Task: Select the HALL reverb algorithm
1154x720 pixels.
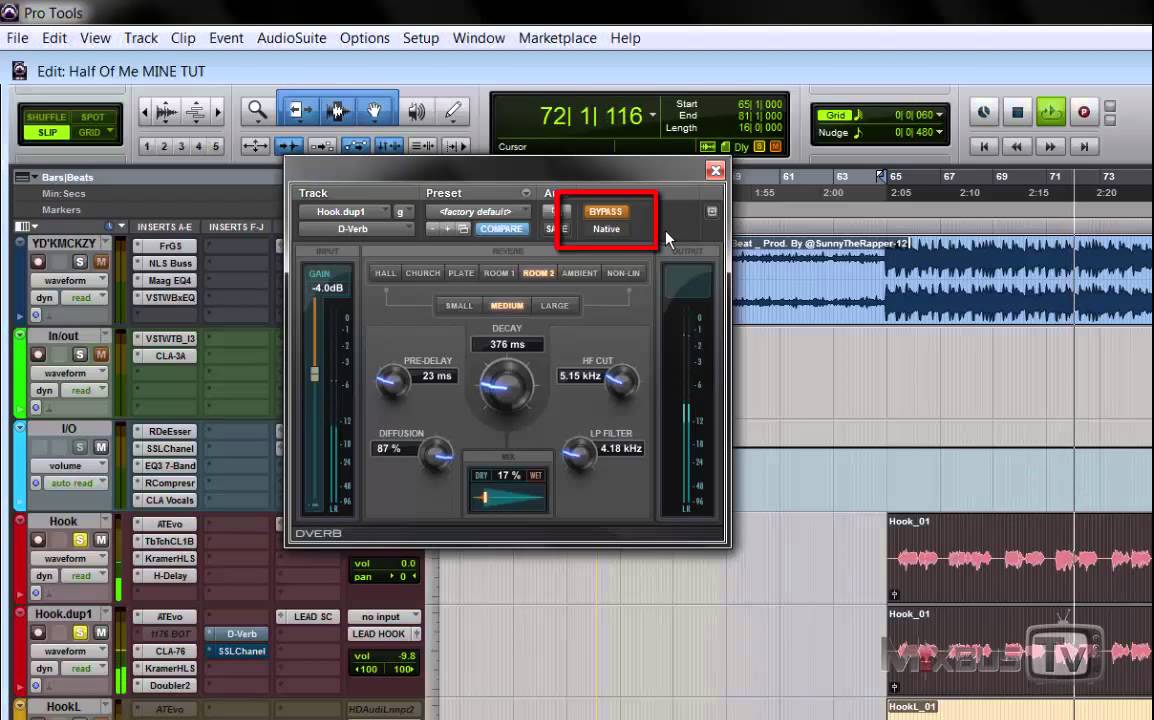Action: (385, 273)
